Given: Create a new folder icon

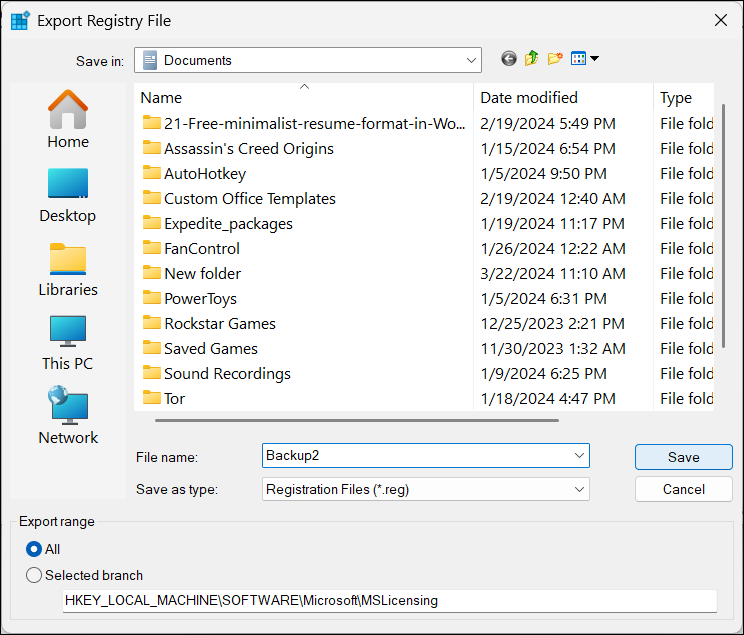Looking at the screenshot, I should [555, 59].
